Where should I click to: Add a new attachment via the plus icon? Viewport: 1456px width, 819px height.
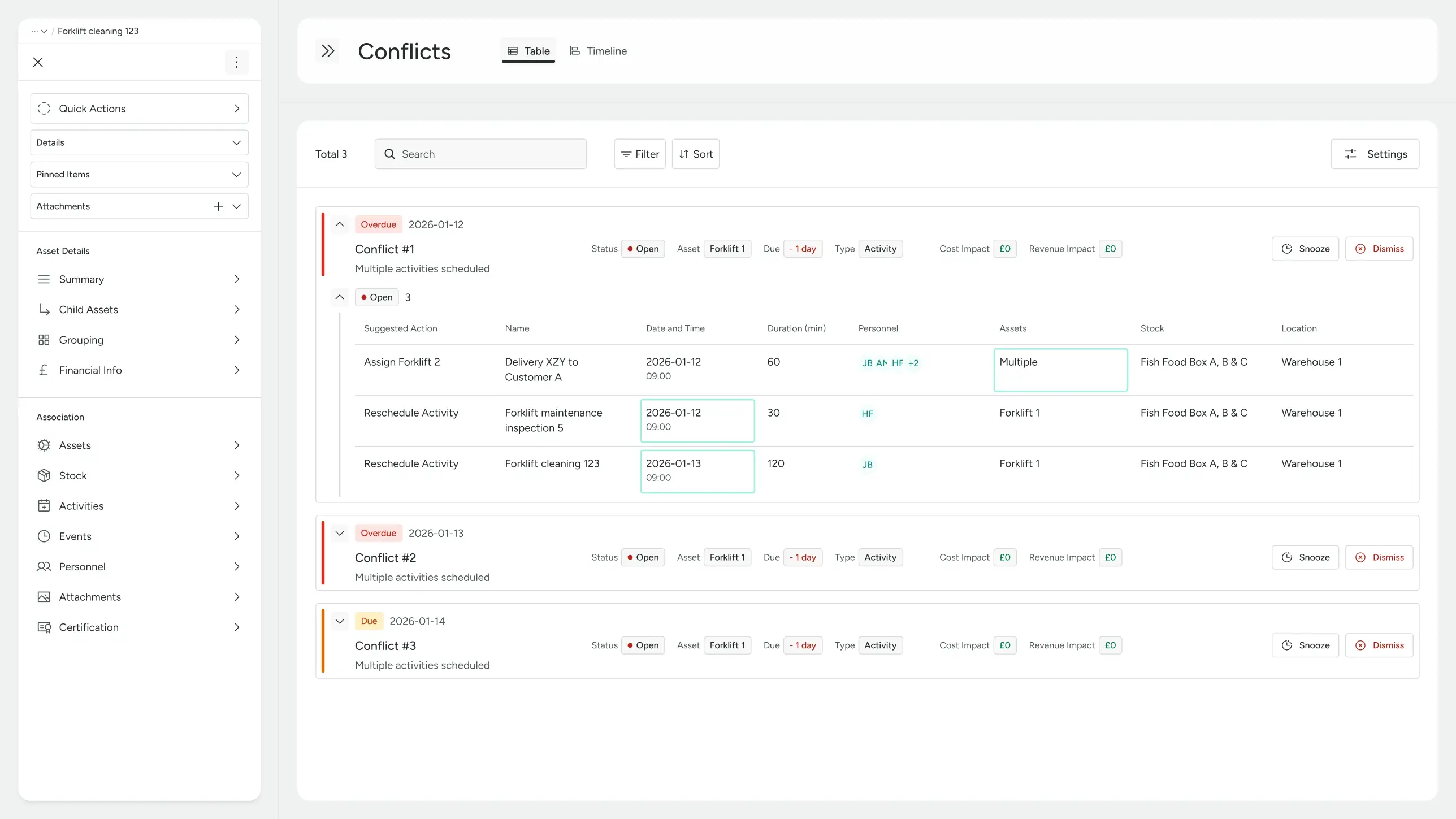point(218,206)
